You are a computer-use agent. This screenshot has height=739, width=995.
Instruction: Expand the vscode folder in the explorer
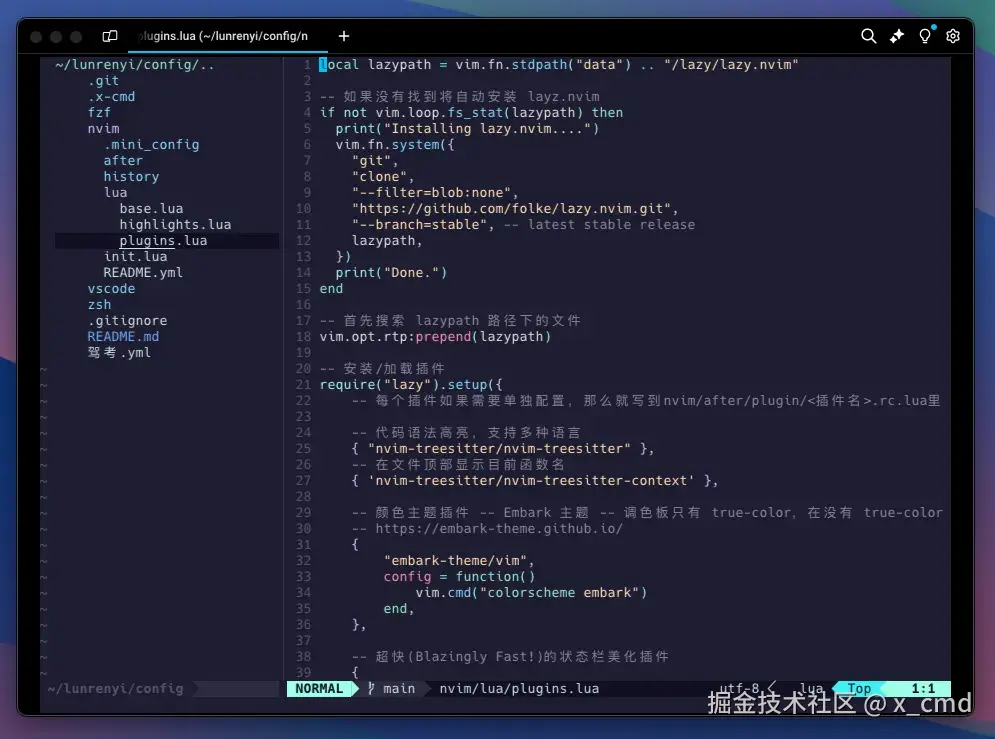(x=111, y=288)
